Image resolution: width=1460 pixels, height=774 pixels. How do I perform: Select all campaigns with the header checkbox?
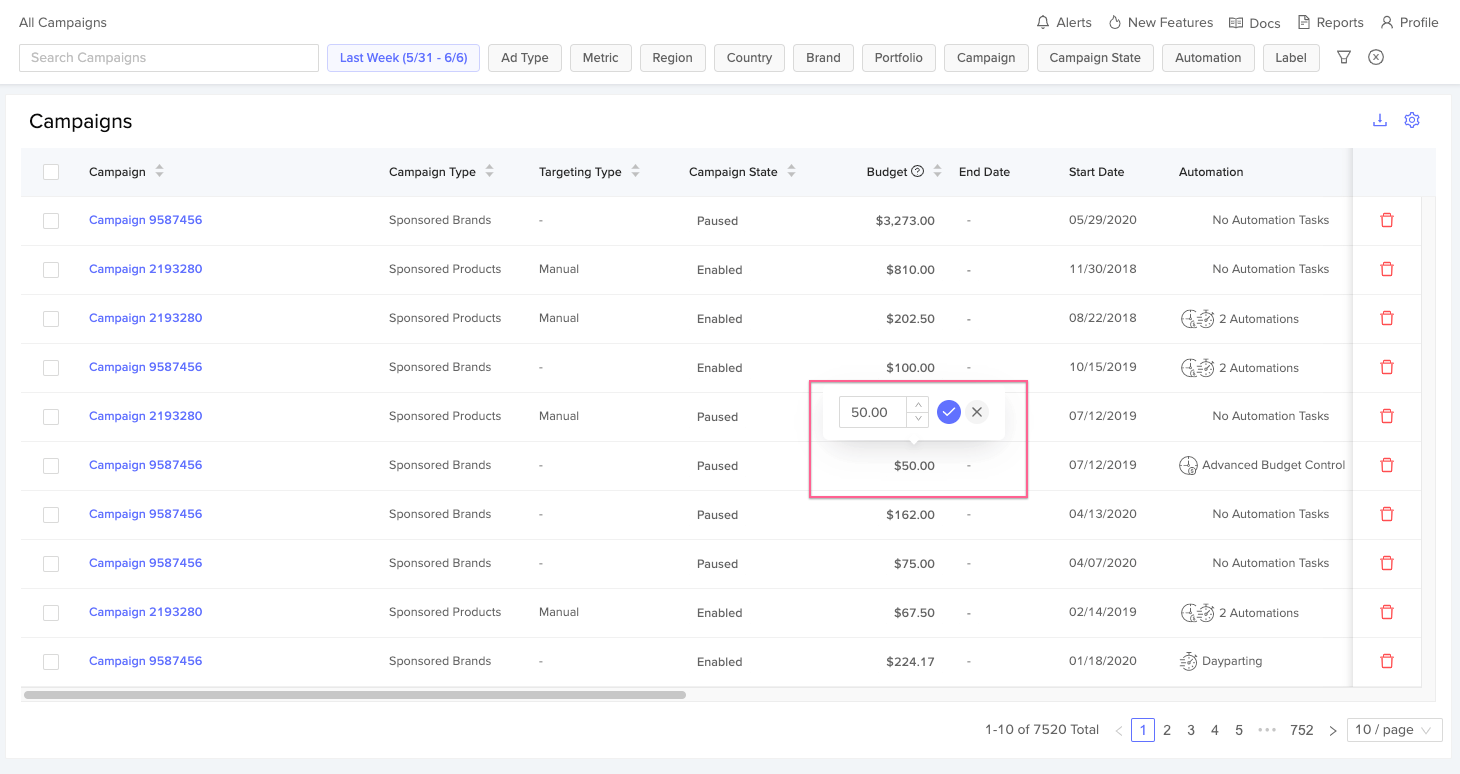point(51,172)
